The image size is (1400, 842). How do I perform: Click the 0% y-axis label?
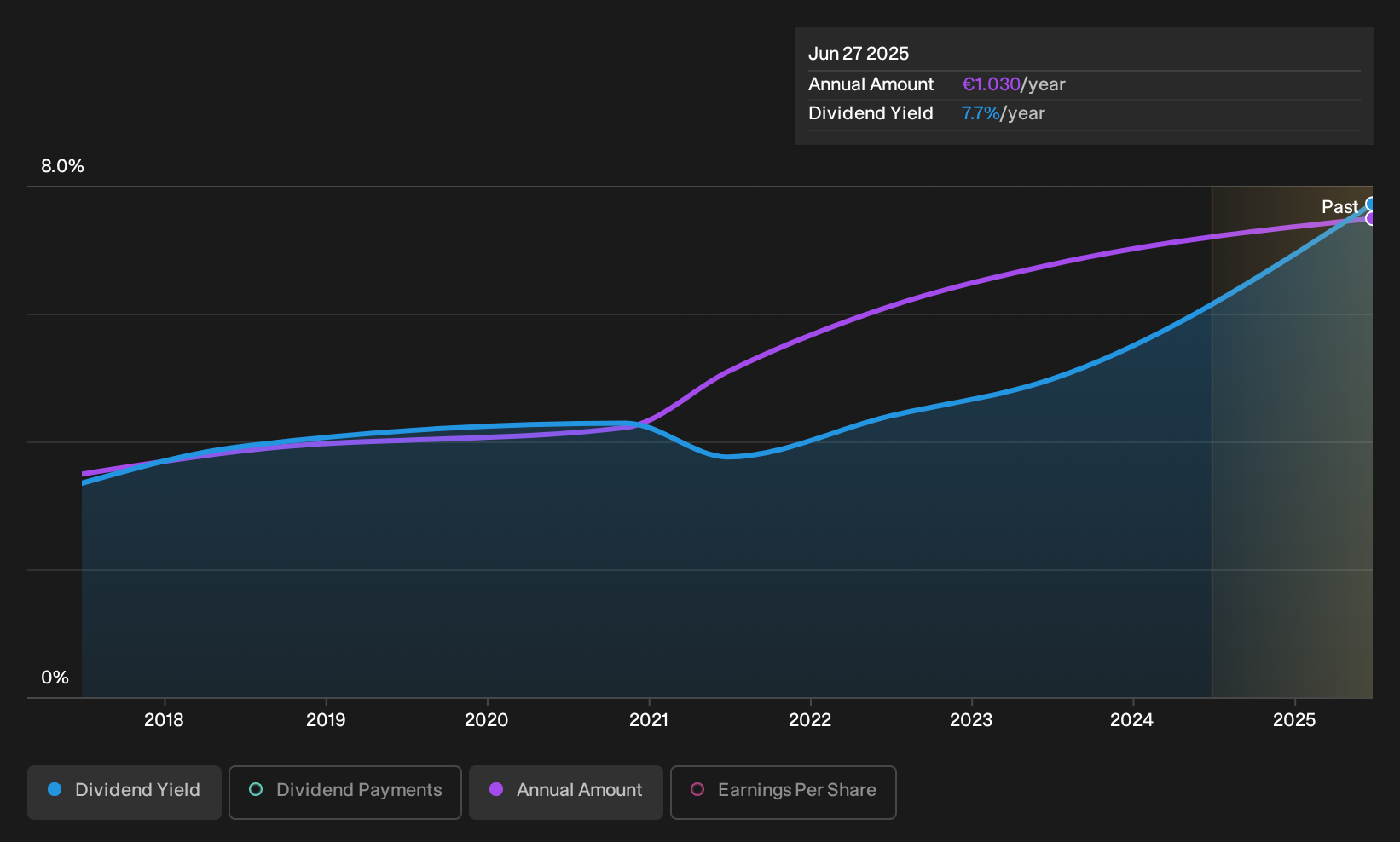click(x=55, y=678)
